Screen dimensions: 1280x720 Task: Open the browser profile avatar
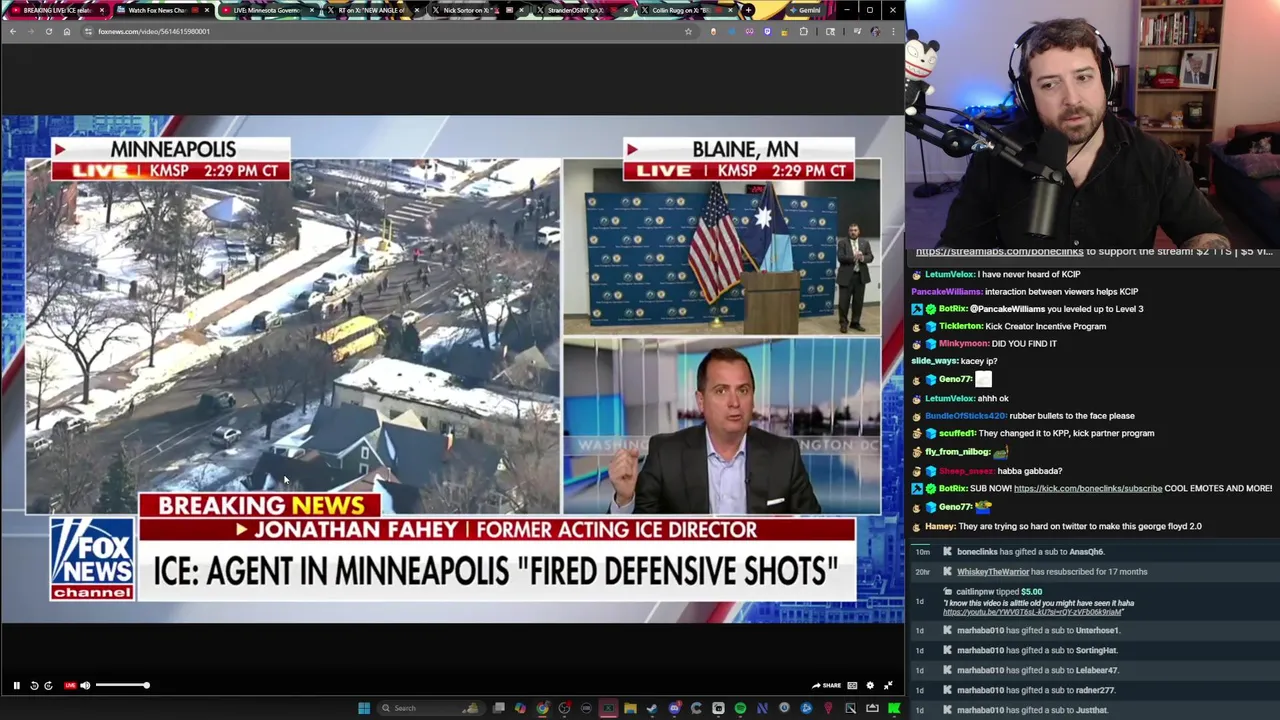(x=876, y=31)
